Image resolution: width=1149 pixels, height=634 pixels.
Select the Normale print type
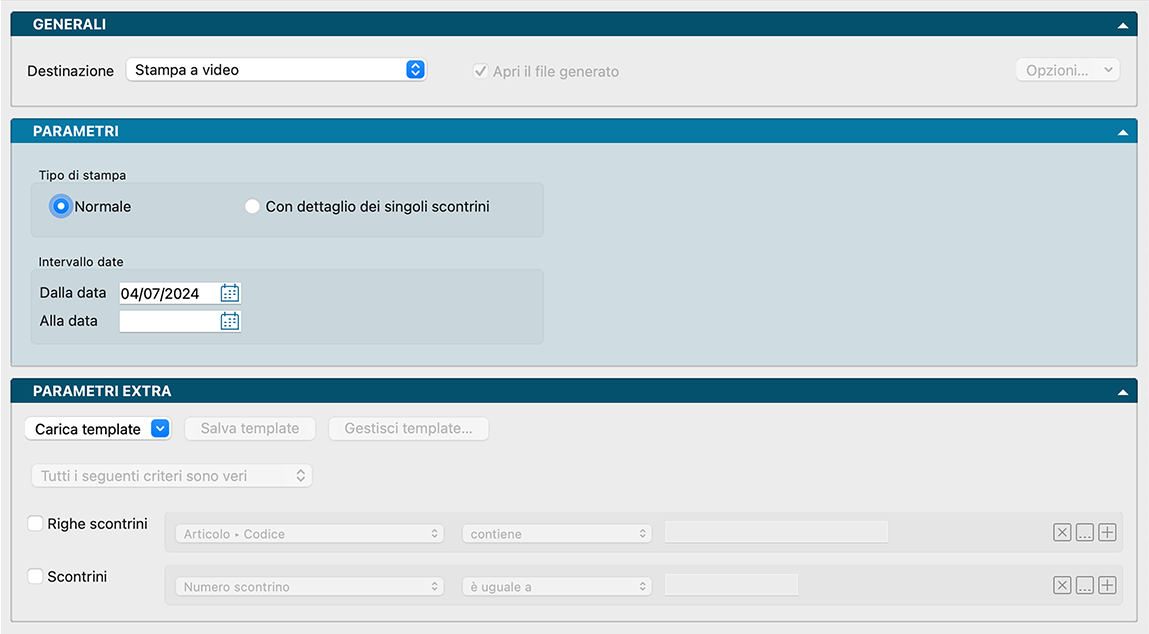[62, 206]
